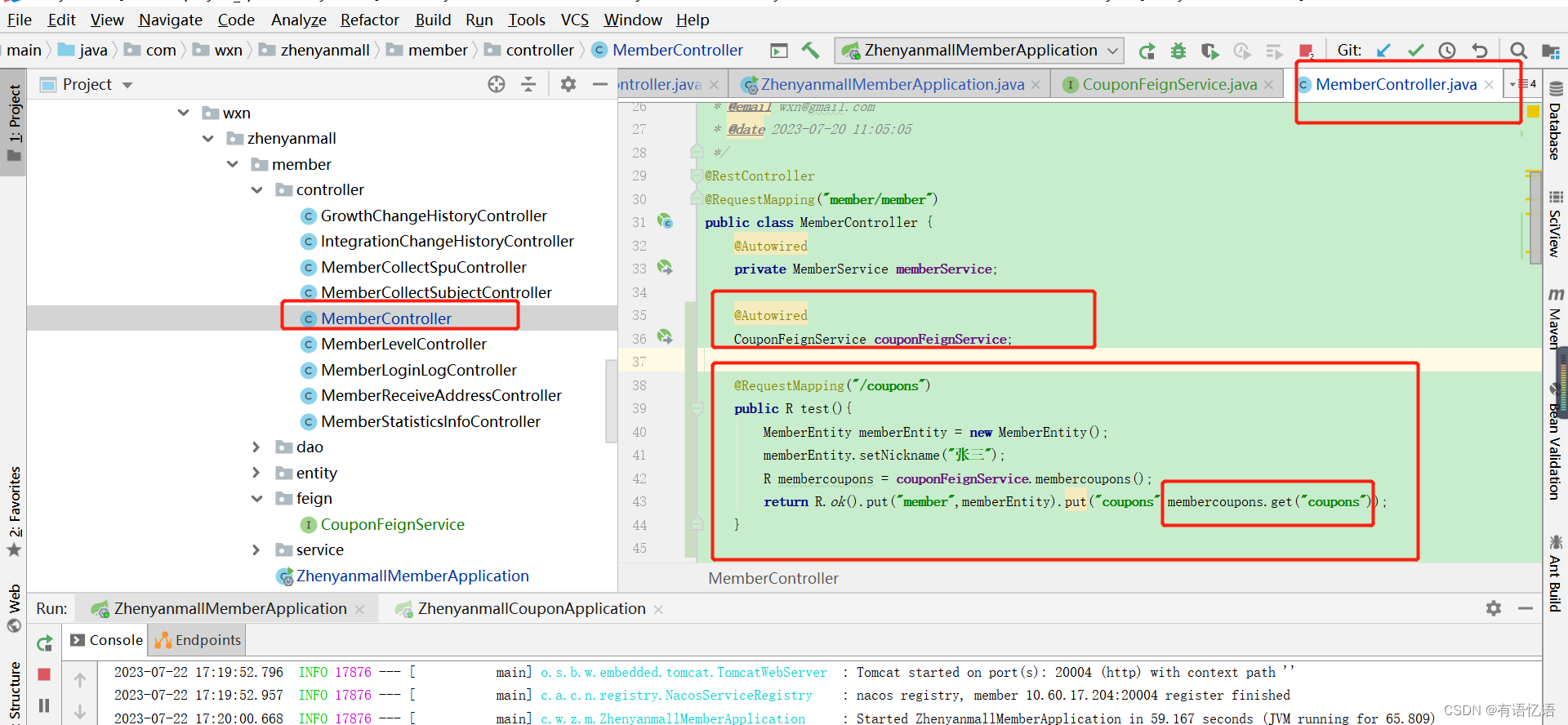Stop process in Run panel
The width and height of the screenshot is (1568, 725).
click(45, 674)
